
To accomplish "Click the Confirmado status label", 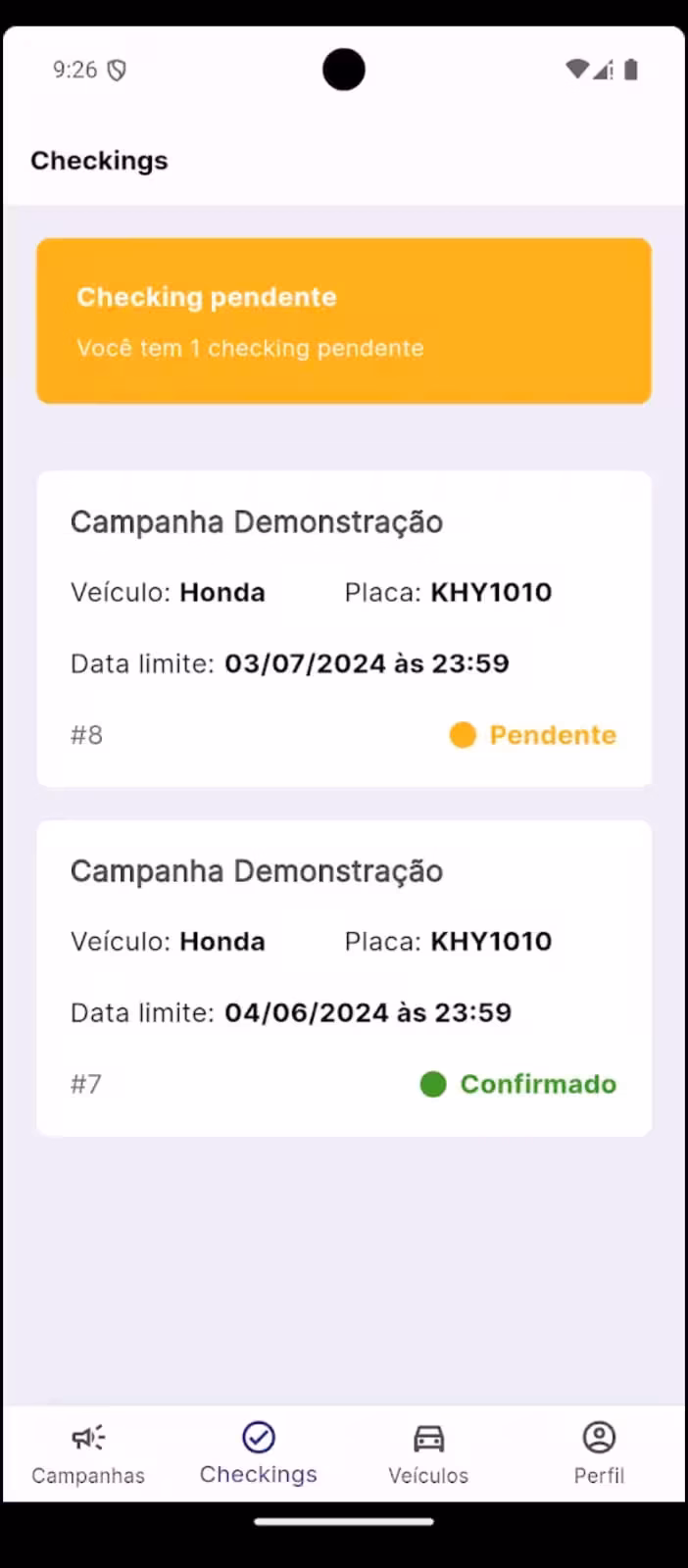I will click(x=538, y=1084).
